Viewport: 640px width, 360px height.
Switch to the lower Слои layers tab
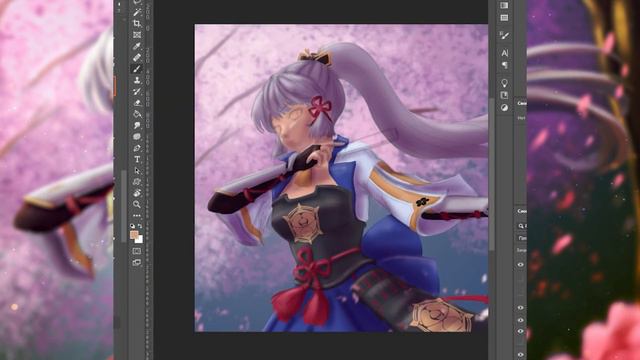pyautogui.click(x=522, y=211)
